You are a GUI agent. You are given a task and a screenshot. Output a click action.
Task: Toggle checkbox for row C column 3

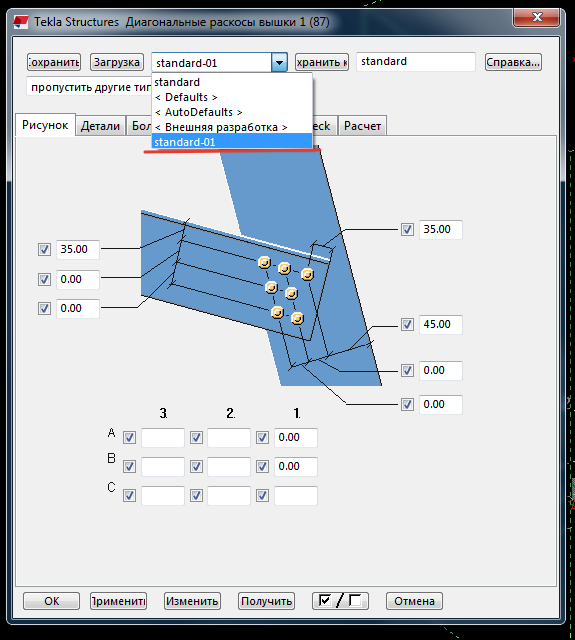(x=129, y=496)
